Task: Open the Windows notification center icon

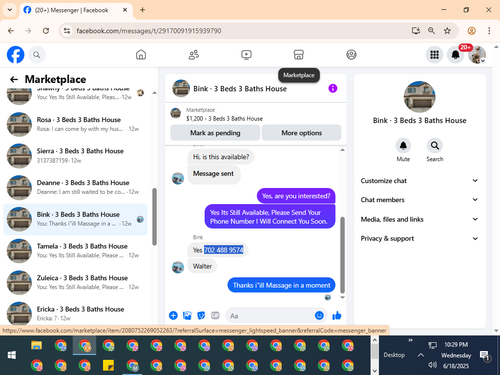Action: [x=484, y=356]
